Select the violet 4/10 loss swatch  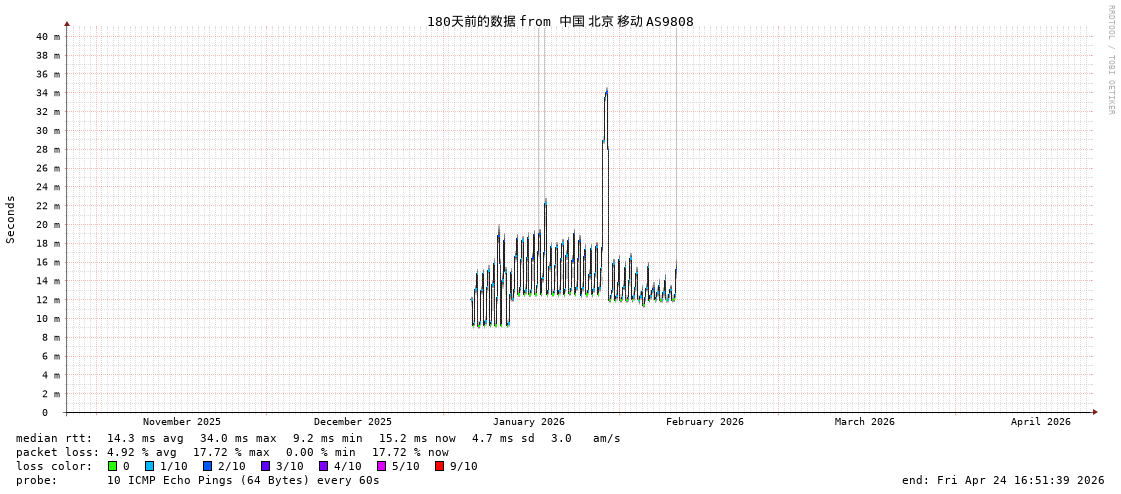click(323, 466)
